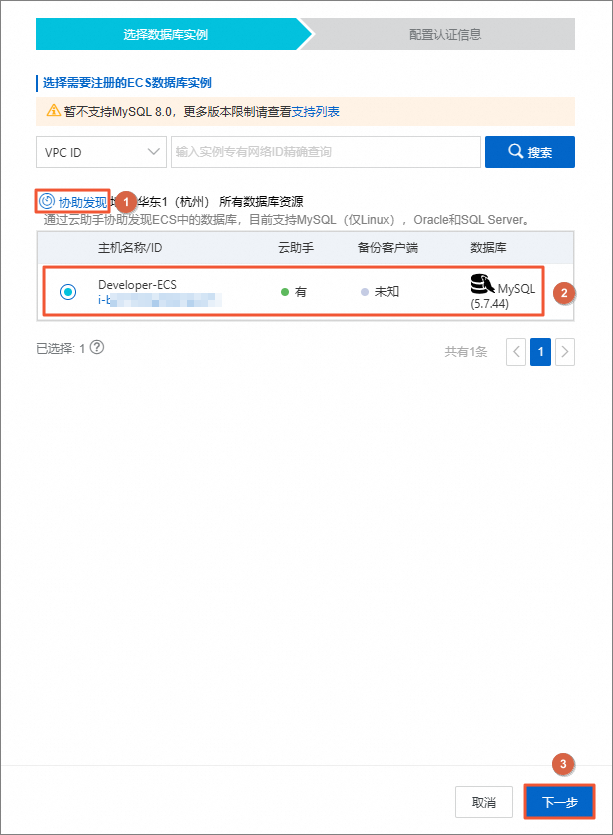The height and width of the screenshot is (835, 613).
Task: Click the 所有数据库资源 text
Action: [x=261, y=202]
